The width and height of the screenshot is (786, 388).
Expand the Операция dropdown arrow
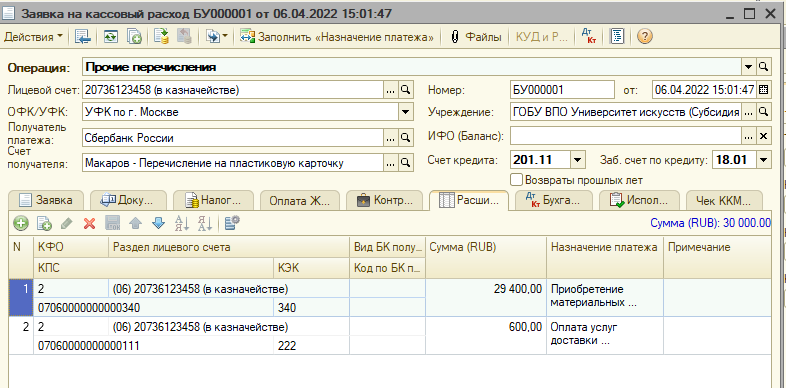pyautogui.click(x=749, y=66)
